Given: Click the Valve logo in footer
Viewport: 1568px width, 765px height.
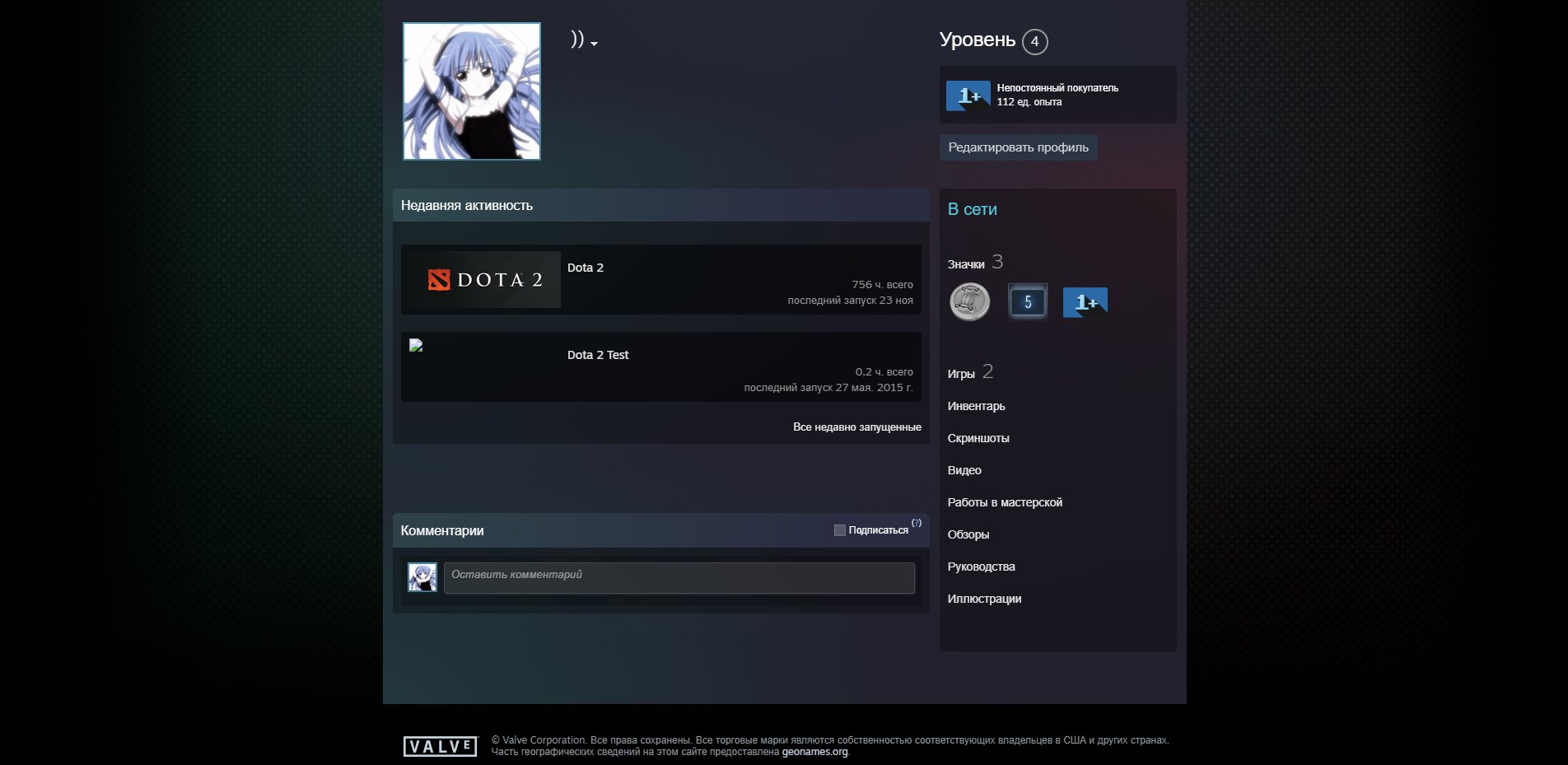Looking at the screenshot, I should [x=440, y=746].
